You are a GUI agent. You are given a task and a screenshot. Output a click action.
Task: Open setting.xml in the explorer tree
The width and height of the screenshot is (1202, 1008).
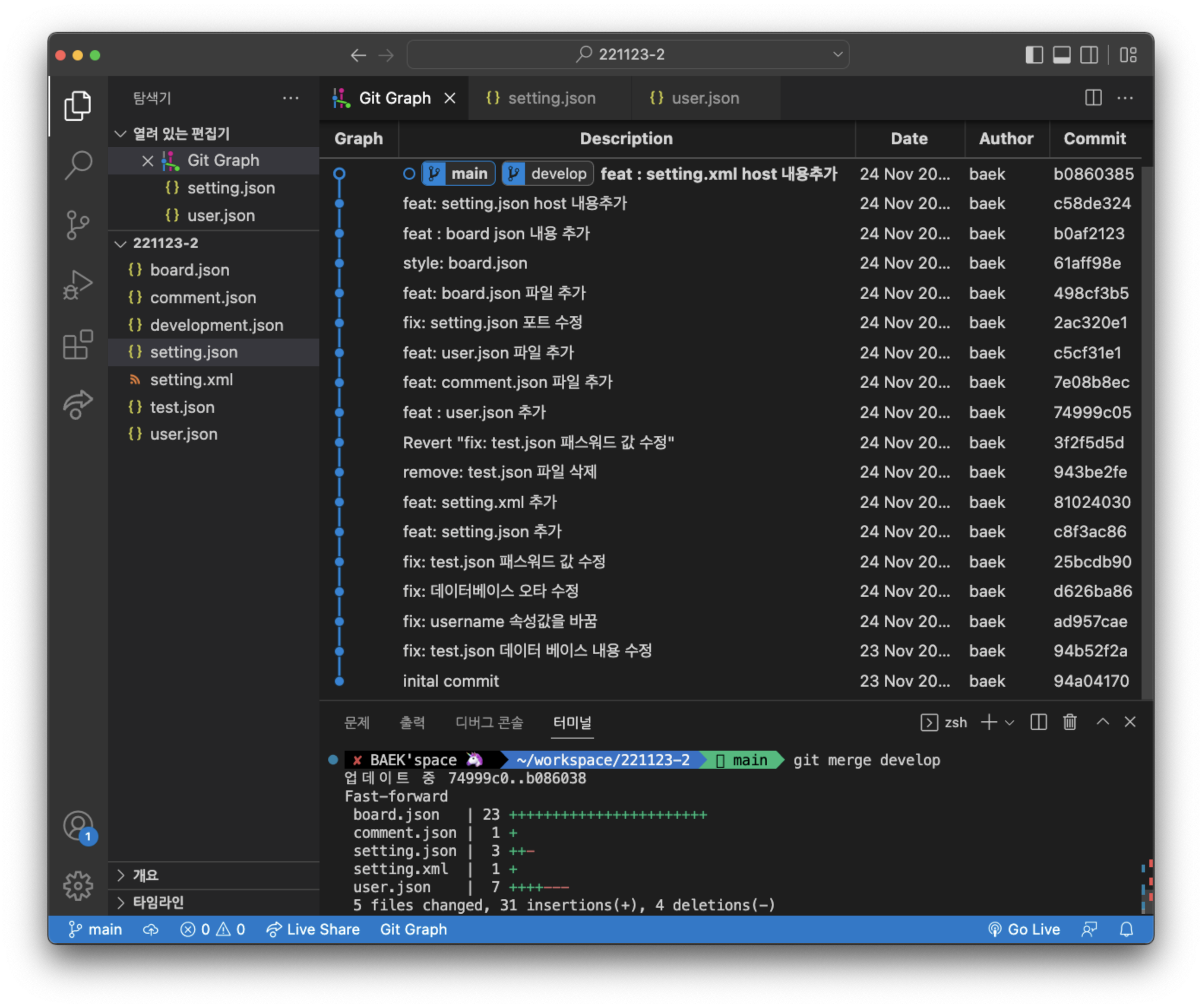click(191, 380)
